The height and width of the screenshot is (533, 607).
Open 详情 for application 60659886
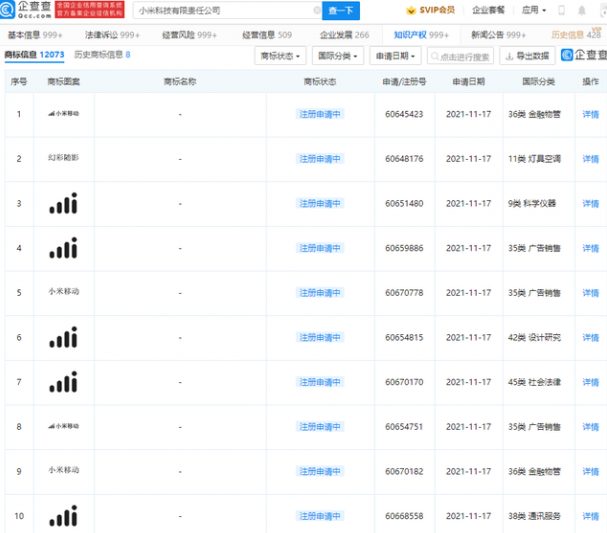click(x=590, y=248)
